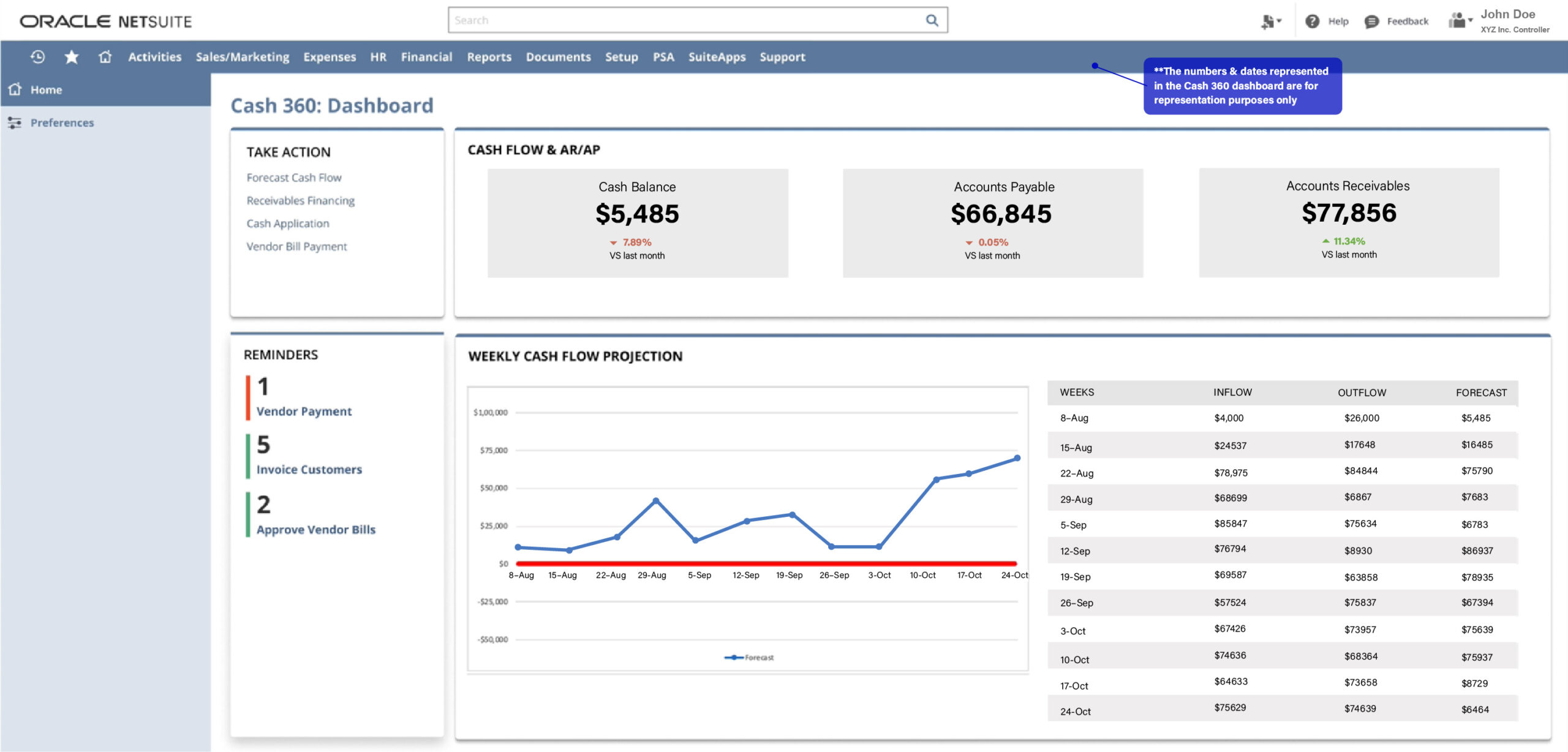This screenshot has width=1568, height=752.
Task: Click the sidebar Home house icon
Action: click(x=15, y=89)
